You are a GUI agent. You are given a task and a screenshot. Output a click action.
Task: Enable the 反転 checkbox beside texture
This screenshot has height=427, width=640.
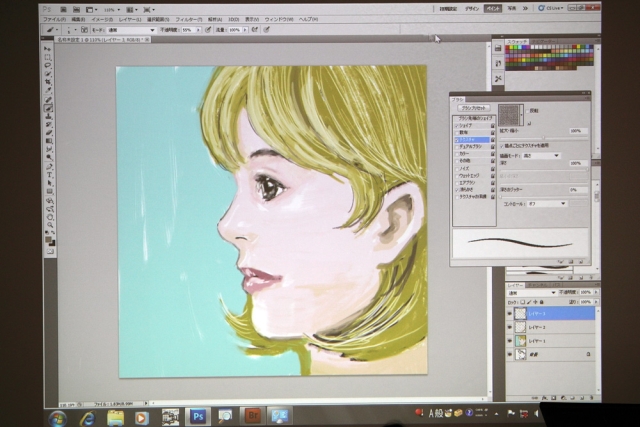pyautogui.click(x=528, y=111)
